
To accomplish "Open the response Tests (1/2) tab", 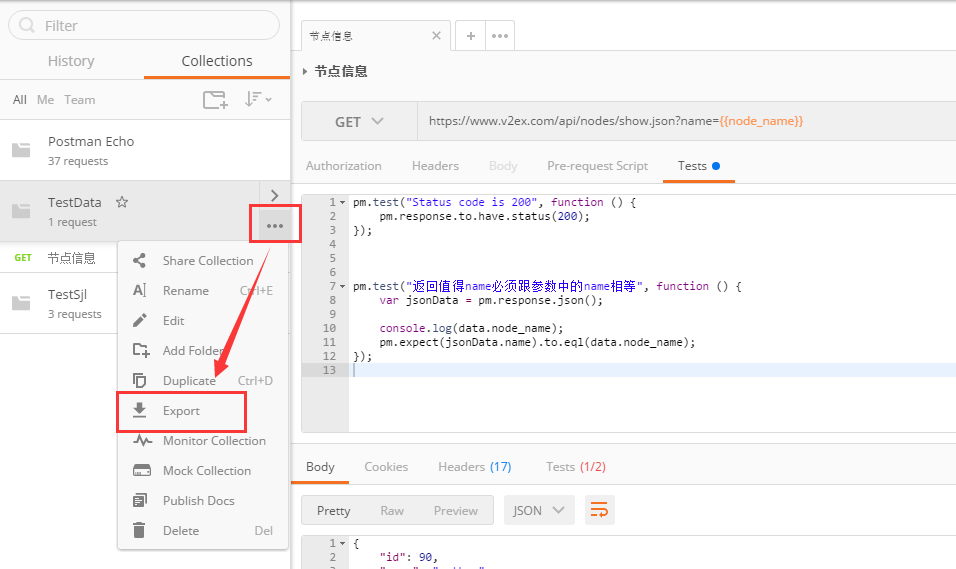I will click(x=576, y=467).
